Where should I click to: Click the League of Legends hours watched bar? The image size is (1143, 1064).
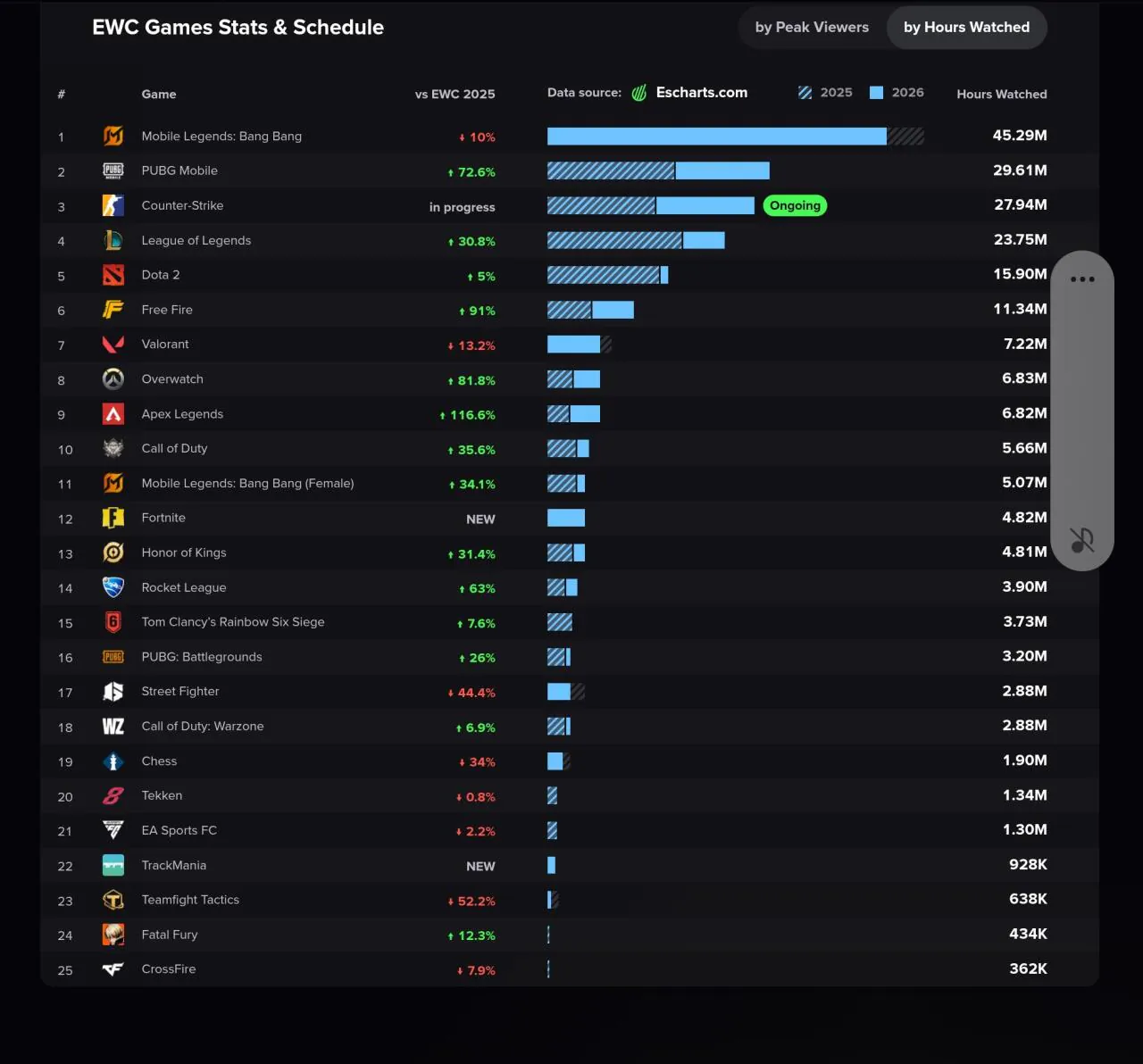[636, 240]
